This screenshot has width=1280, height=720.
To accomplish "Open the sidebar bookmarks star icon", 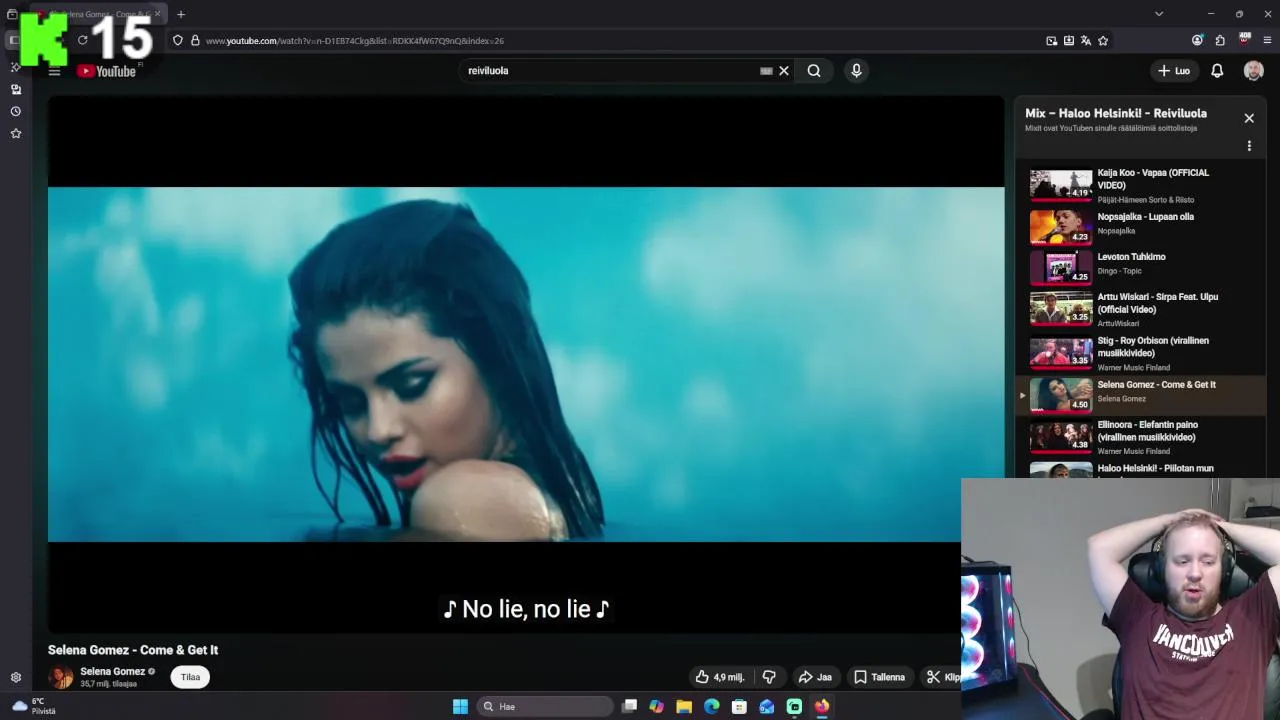I will (15, 133).
